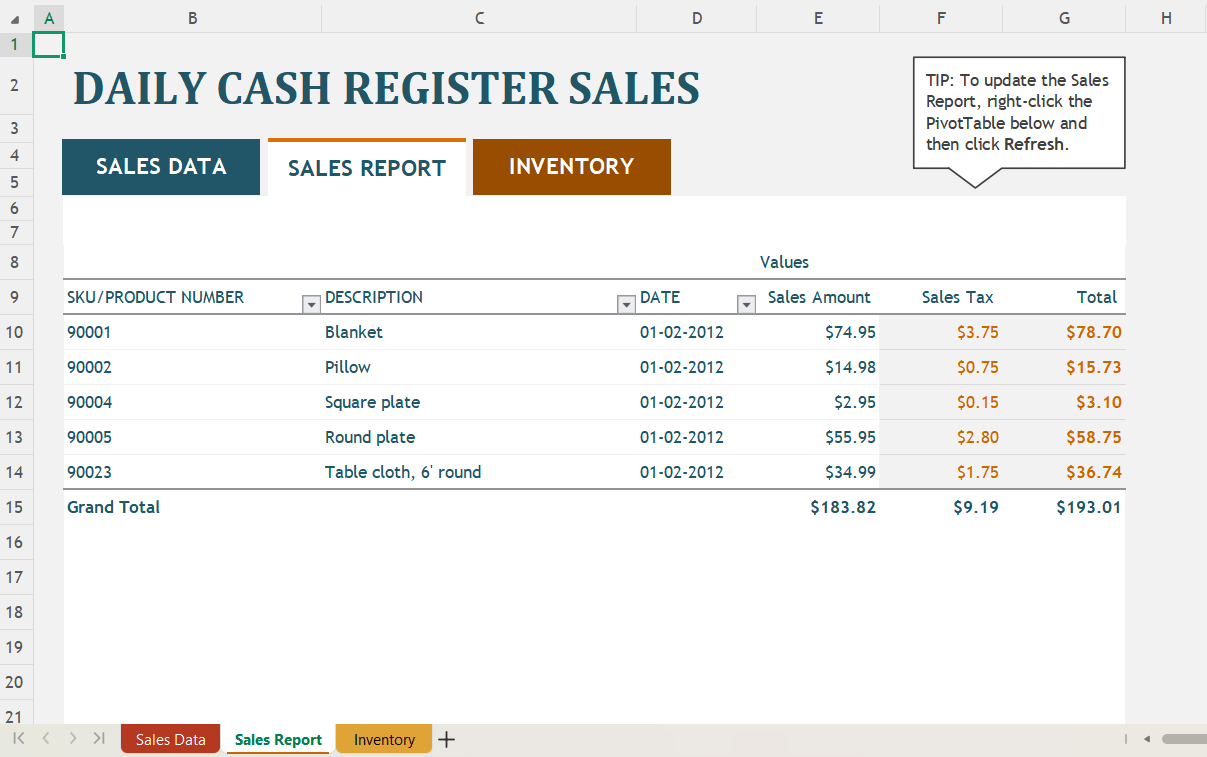The width and height of the screenshot is (1207, 757).
Task: Select column D header
Action: [x=697, y=18]
